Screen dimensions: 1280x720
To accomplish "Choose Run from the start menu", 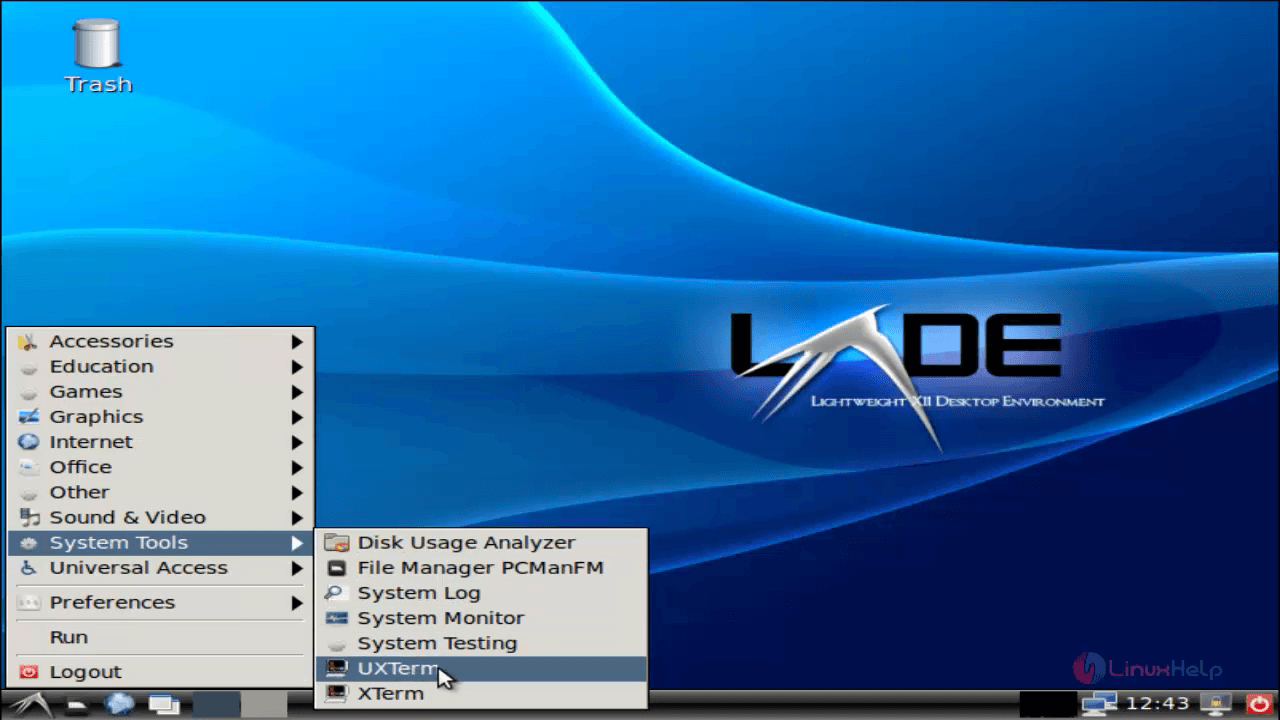I will [x=160, y=637].
